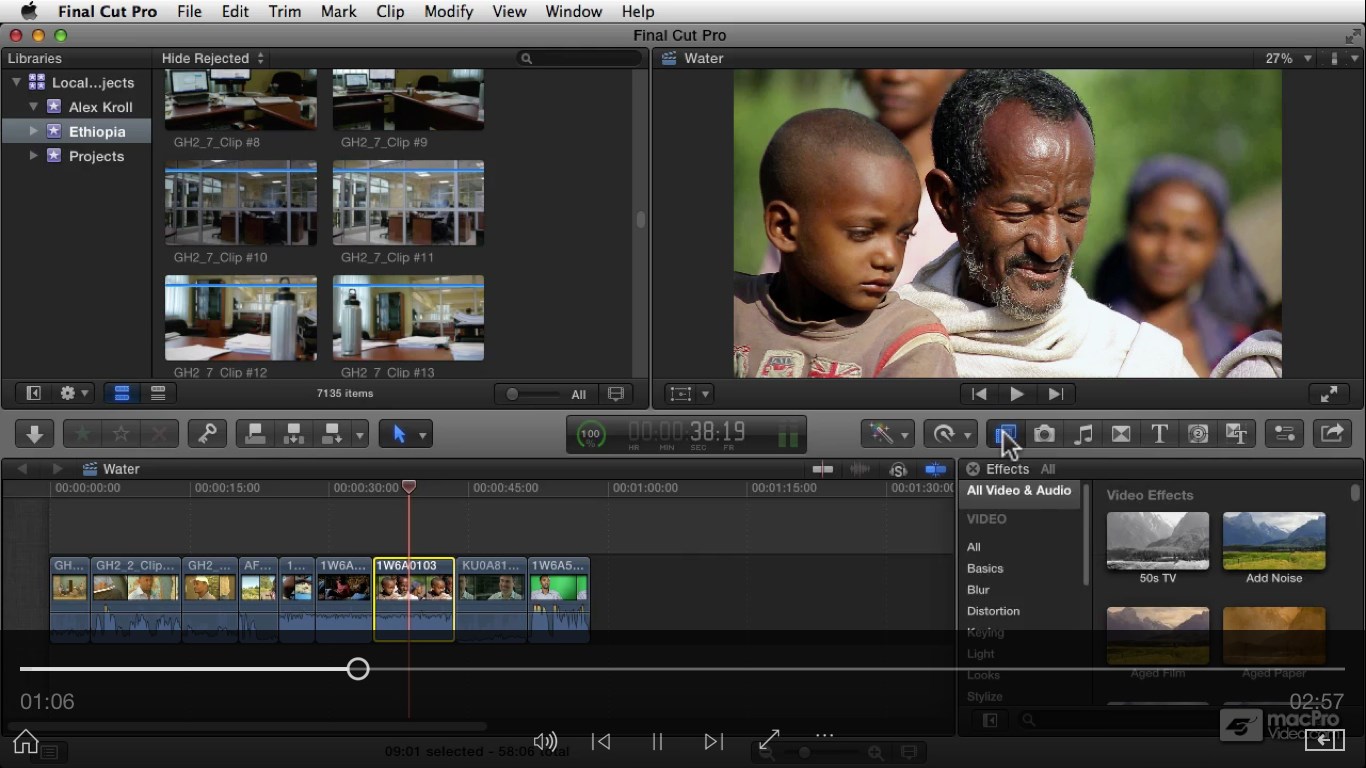Switch browser to filmstrip view
Viewport: 1366px width, 768px height.
tap(122, 394)
